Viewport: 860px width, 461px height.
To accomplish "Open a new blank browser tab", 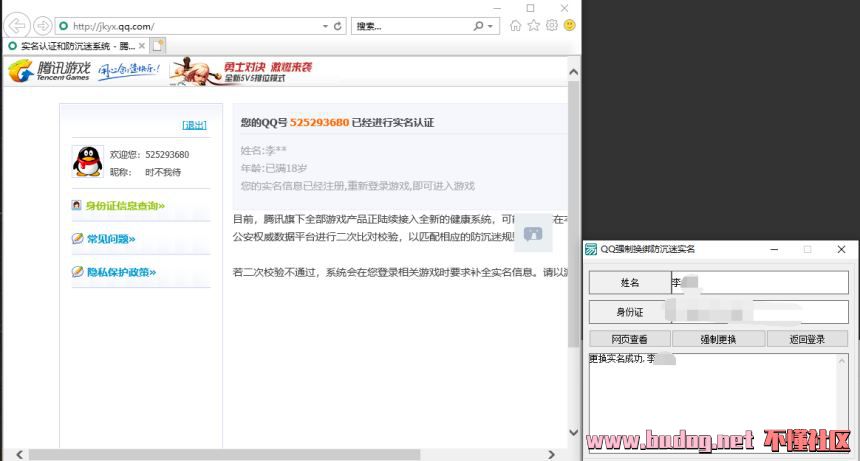I will (x=158, y=45).
